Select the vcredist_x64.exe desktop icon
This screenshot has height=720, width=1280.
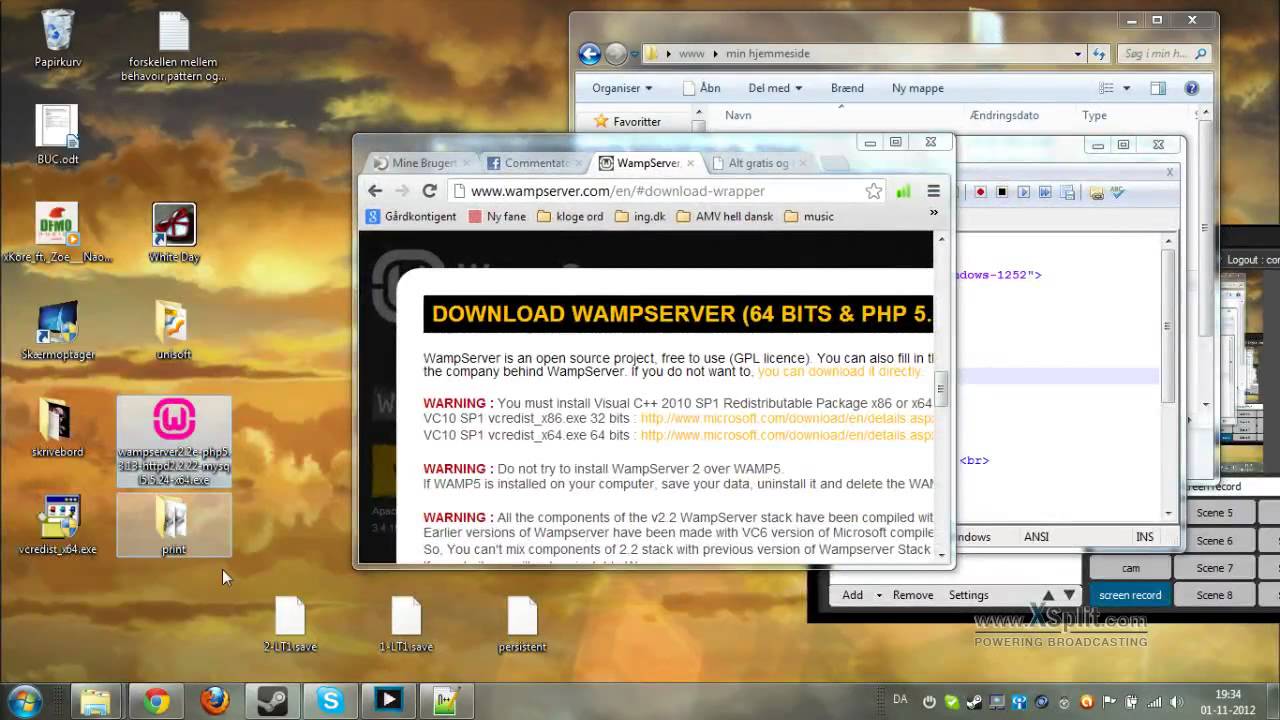57,525
